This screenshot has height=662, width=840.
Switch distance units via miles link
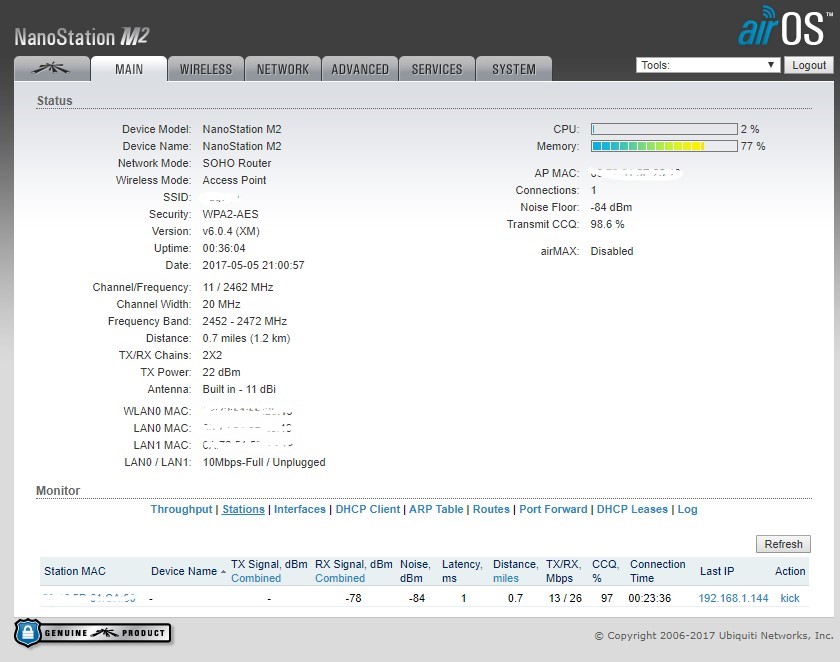click(x=506, y=578)
